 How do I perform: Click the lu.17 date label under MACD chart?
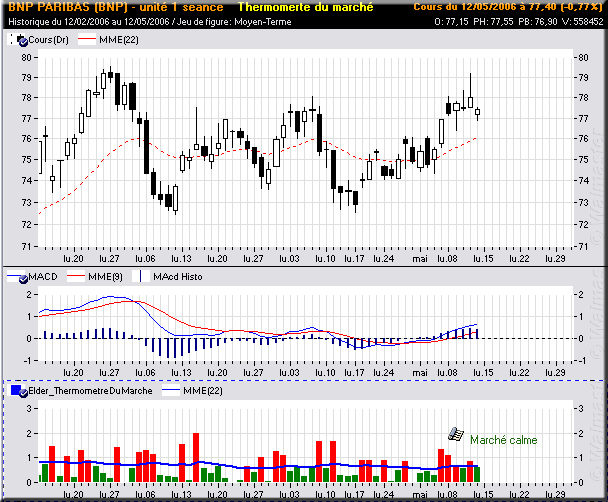tap(354, 373)
